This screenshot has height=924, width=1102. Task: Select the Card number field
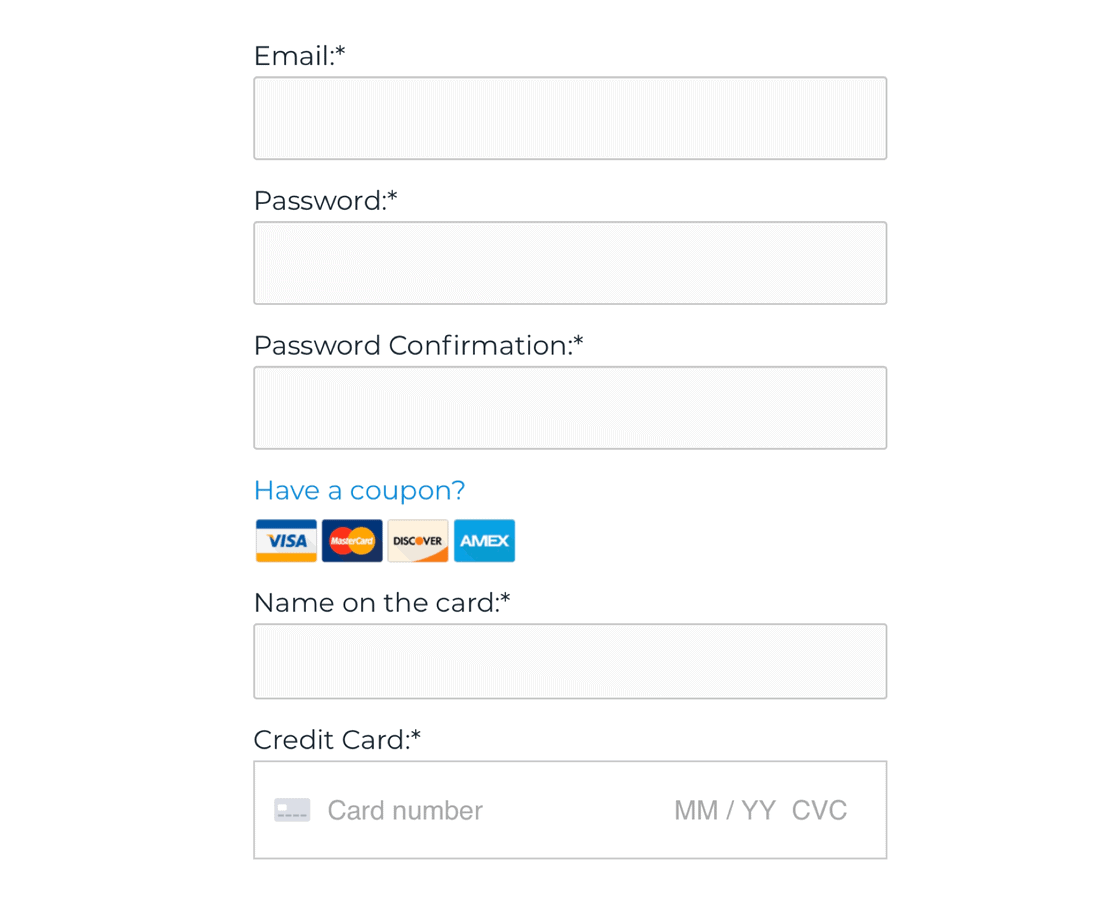[x=405, y=810]
